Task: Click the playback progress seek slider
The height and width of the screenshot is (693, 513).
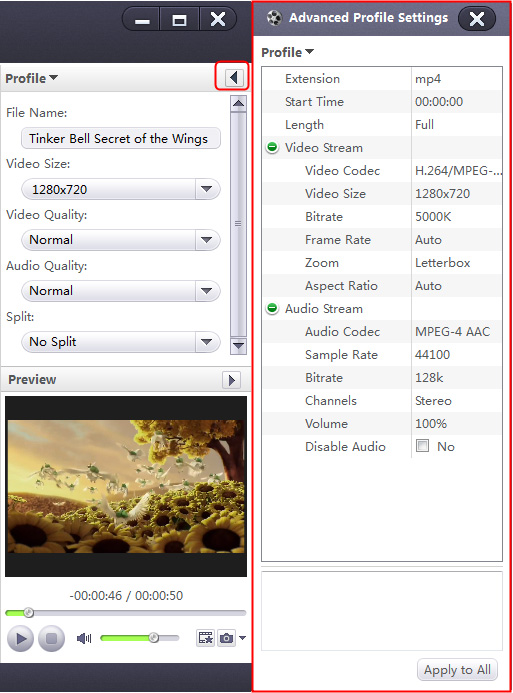Action: tap(125, 613)
